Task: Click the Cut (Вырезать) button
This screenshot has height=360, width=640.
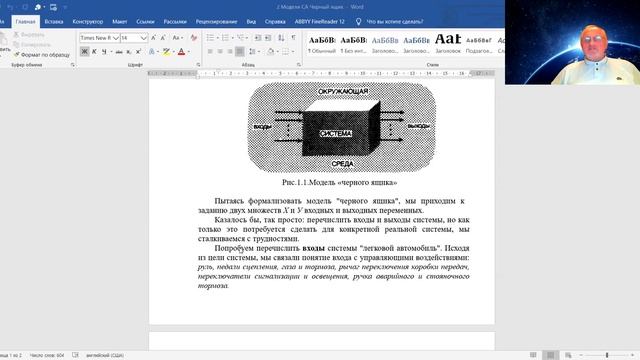Action: 29,35
